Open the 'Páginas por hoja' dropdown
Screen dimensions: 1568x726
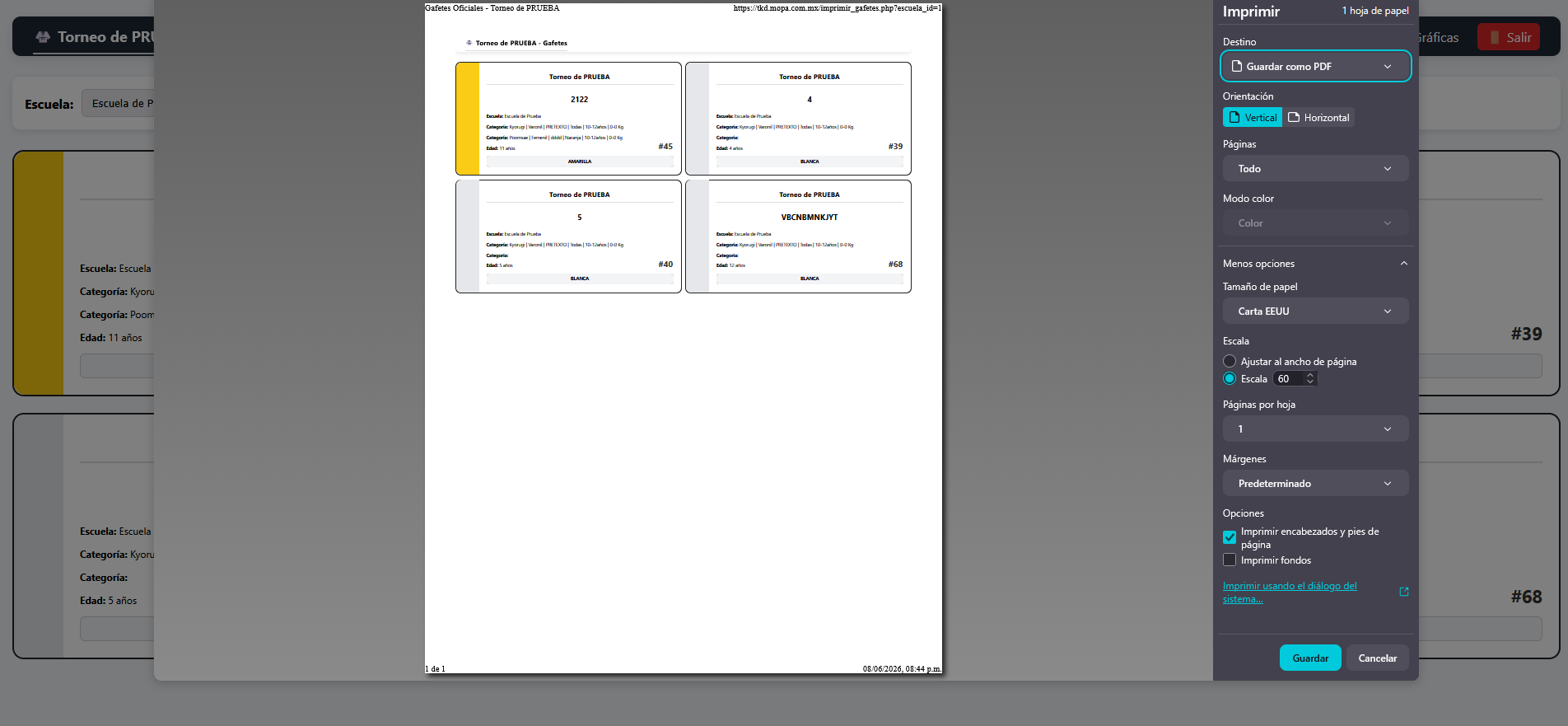1315,429
